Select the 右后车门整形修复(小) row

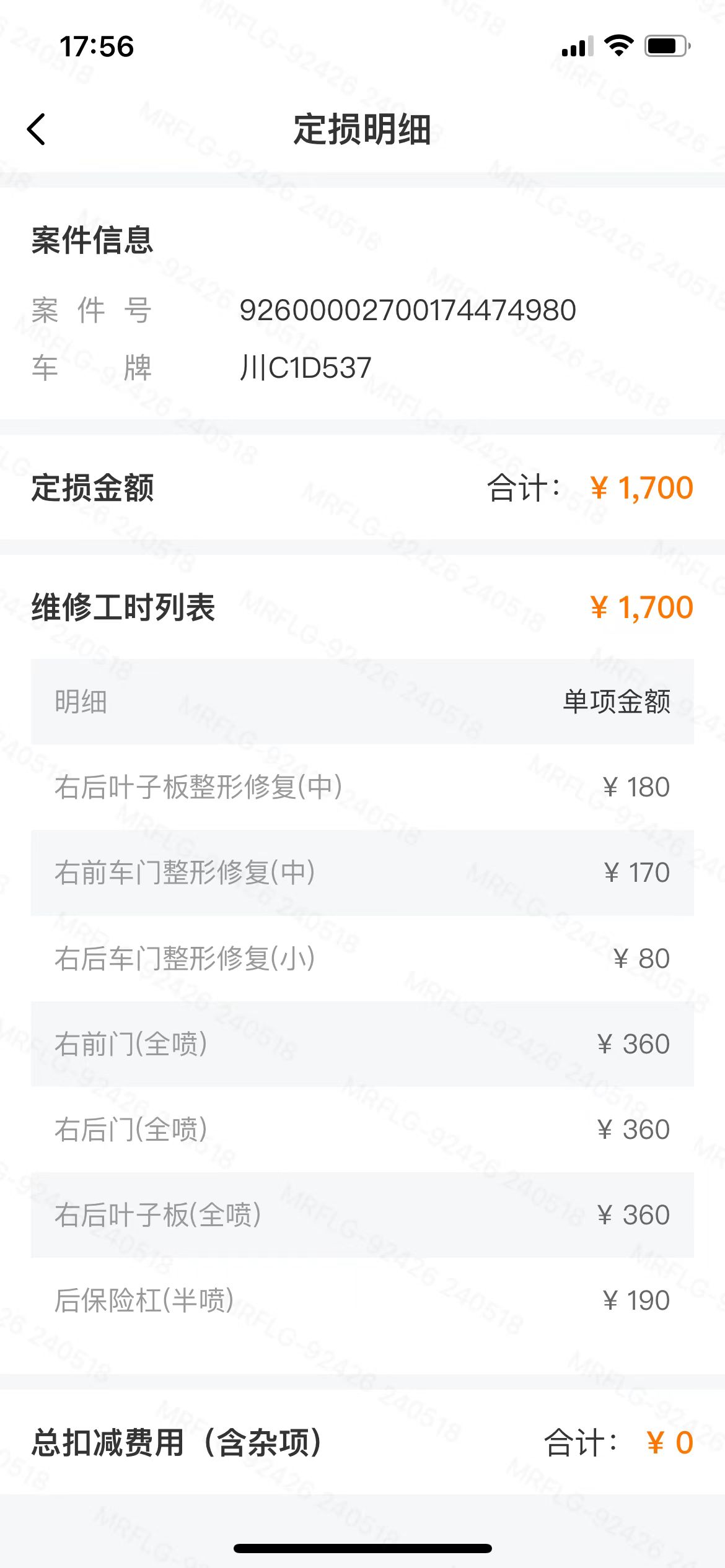[362, 959]
